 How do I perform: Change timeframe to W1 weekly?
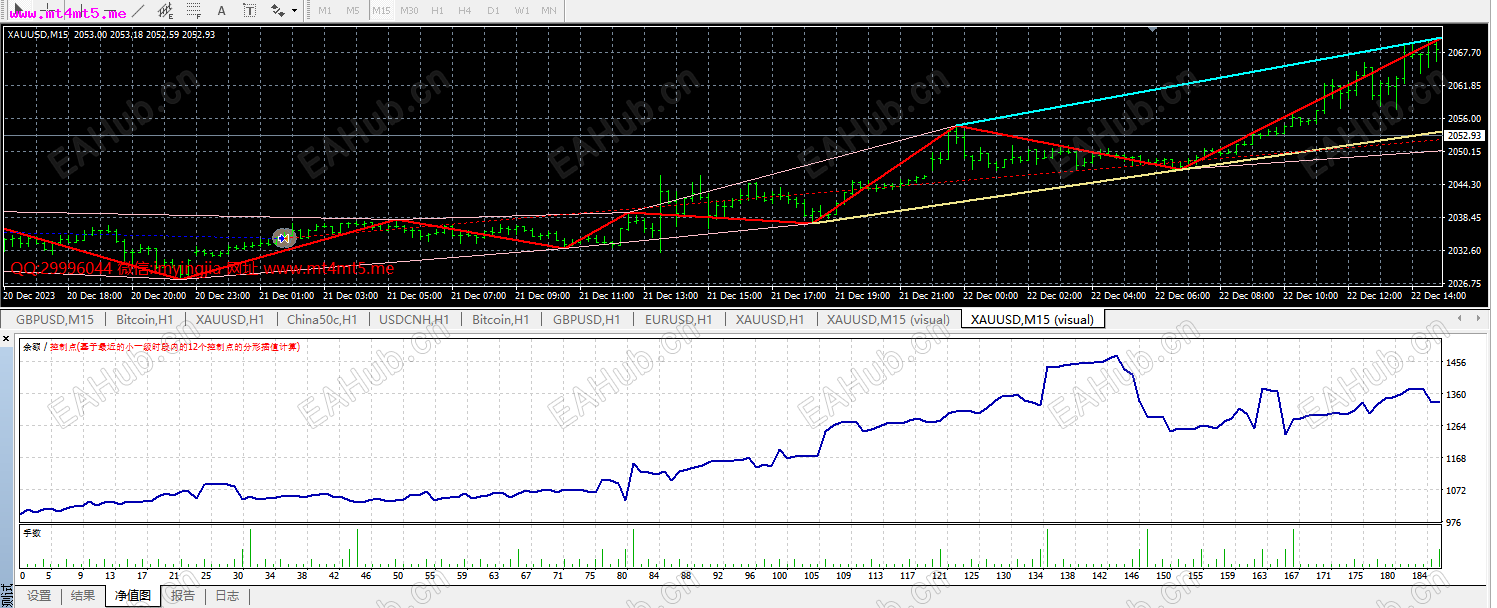522,10
